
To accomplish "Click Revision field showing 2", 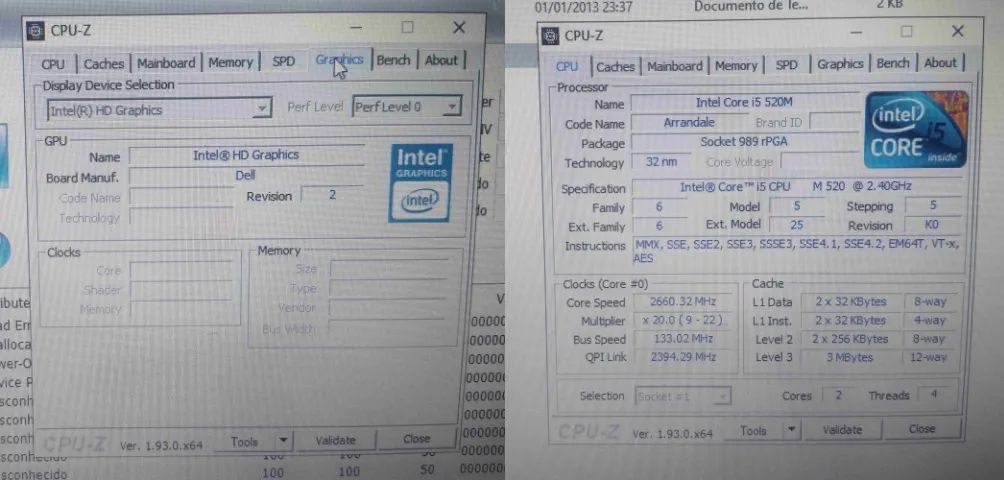I will click(x=332, y=195).
